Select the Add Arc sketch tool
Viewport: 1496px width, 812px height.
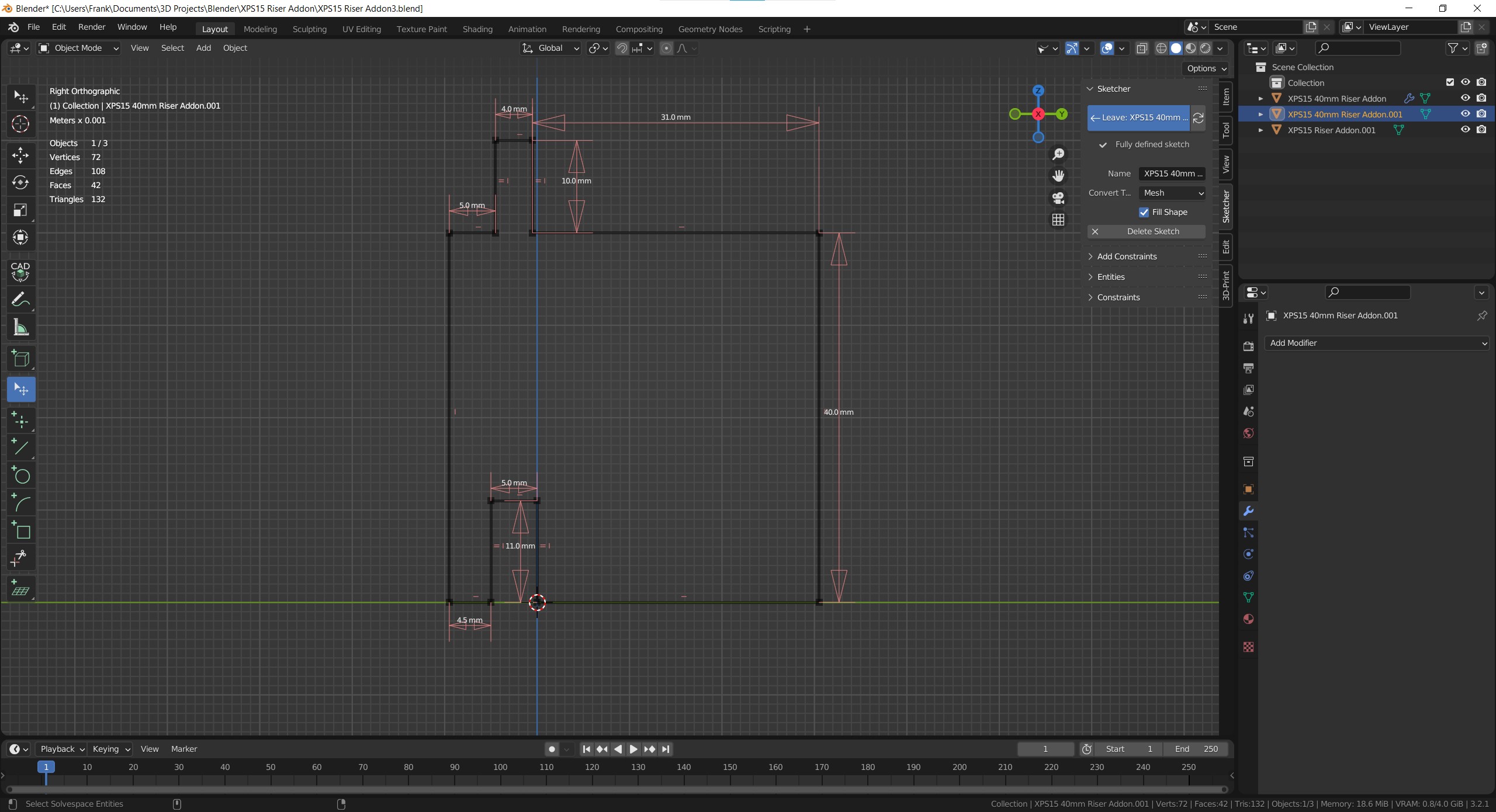[20, 503]
